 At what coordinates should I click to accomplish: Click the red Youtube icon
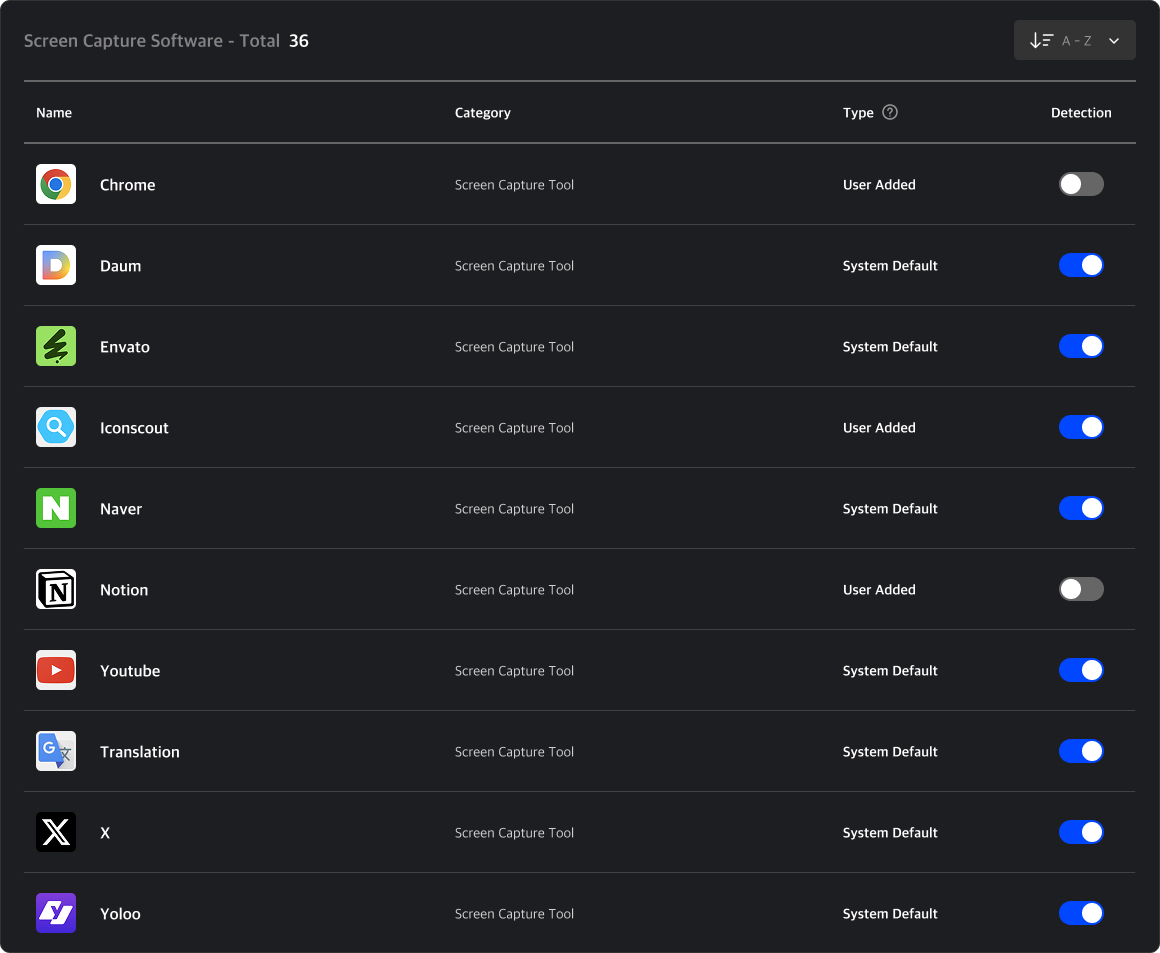tap(56, 670)
